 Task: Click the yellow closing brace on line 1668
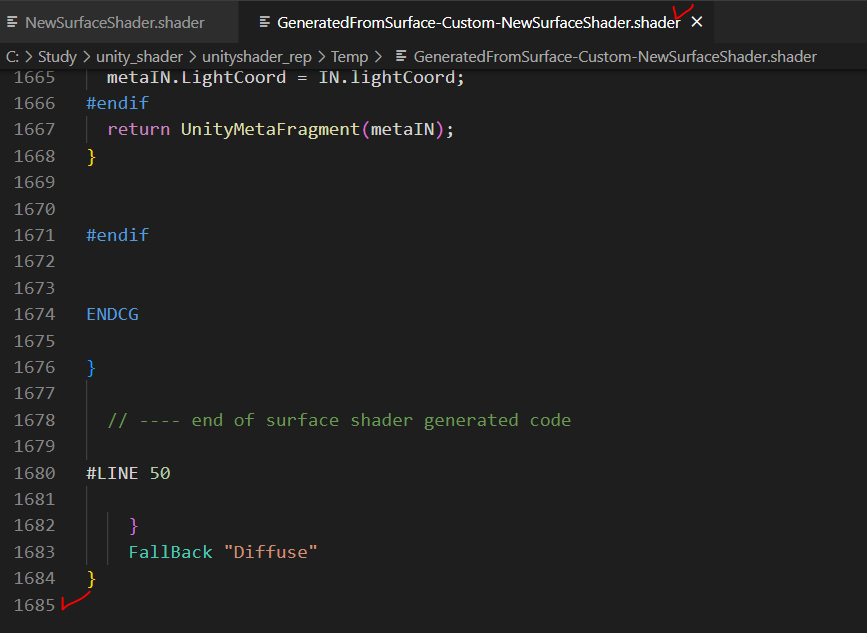(x=91, y=156)
